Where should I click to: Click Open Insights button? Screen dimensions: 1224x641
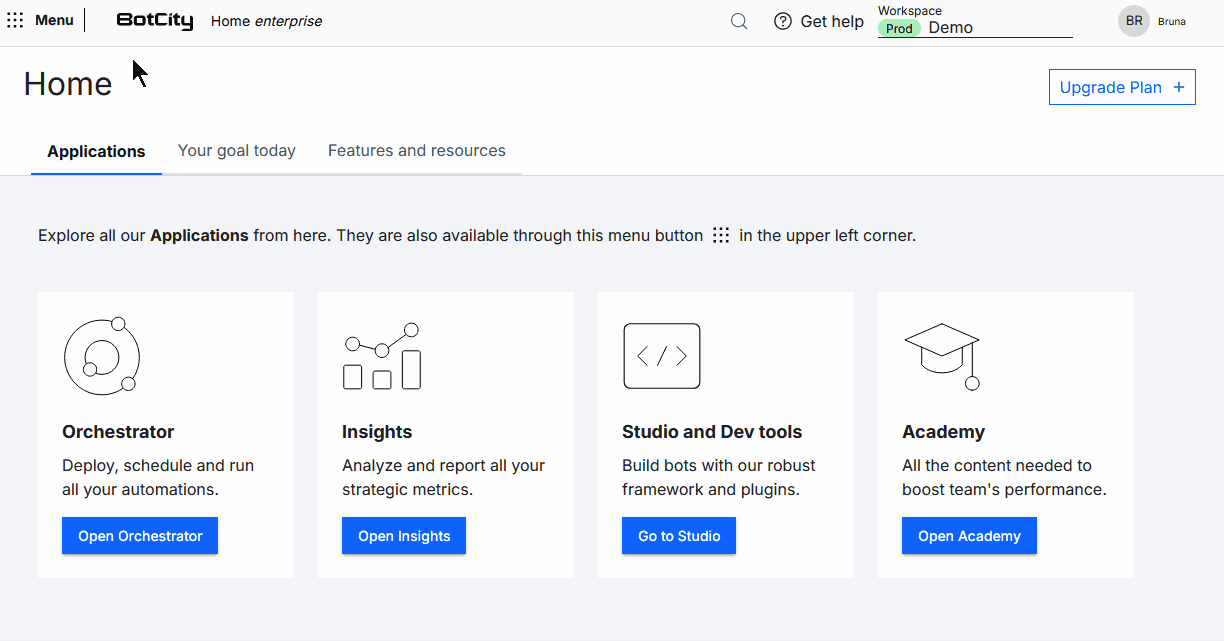[404, 536]
